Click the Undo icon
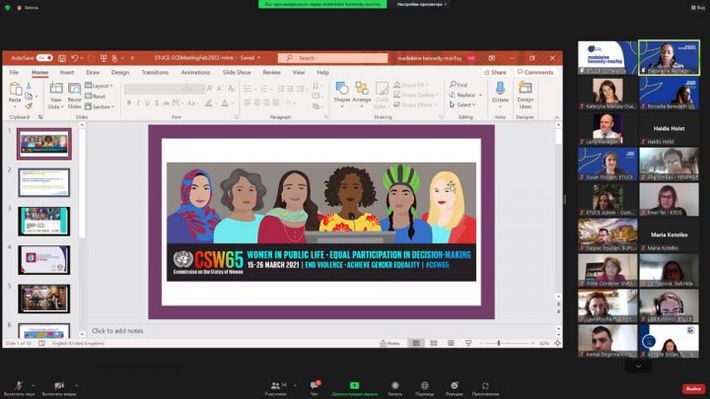The image size is (710, 399). [x=75, y=58]
